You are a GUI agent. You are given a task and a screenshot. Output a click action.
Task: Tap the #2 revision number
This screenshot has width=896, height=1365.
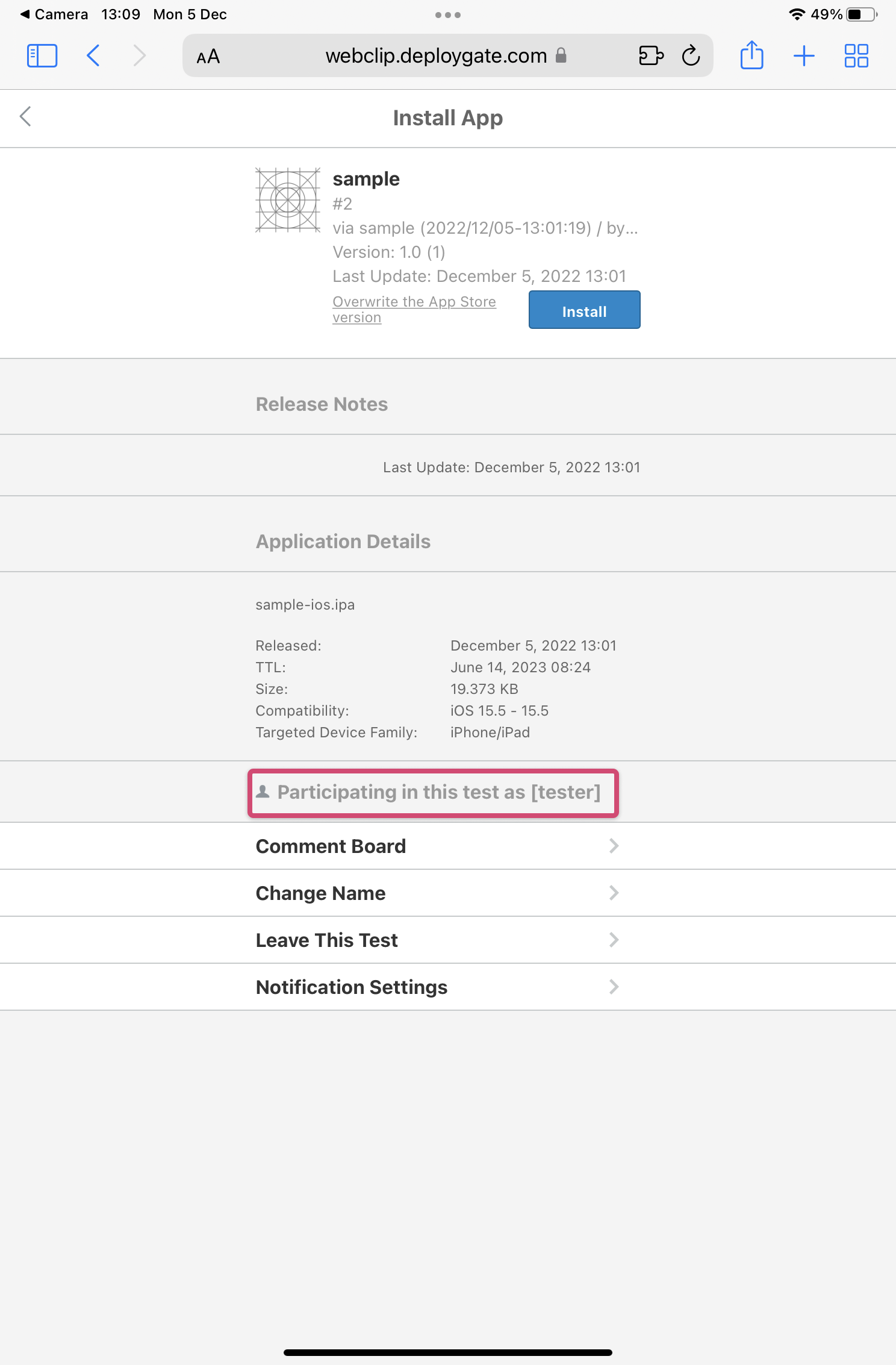tap(342, 204)
